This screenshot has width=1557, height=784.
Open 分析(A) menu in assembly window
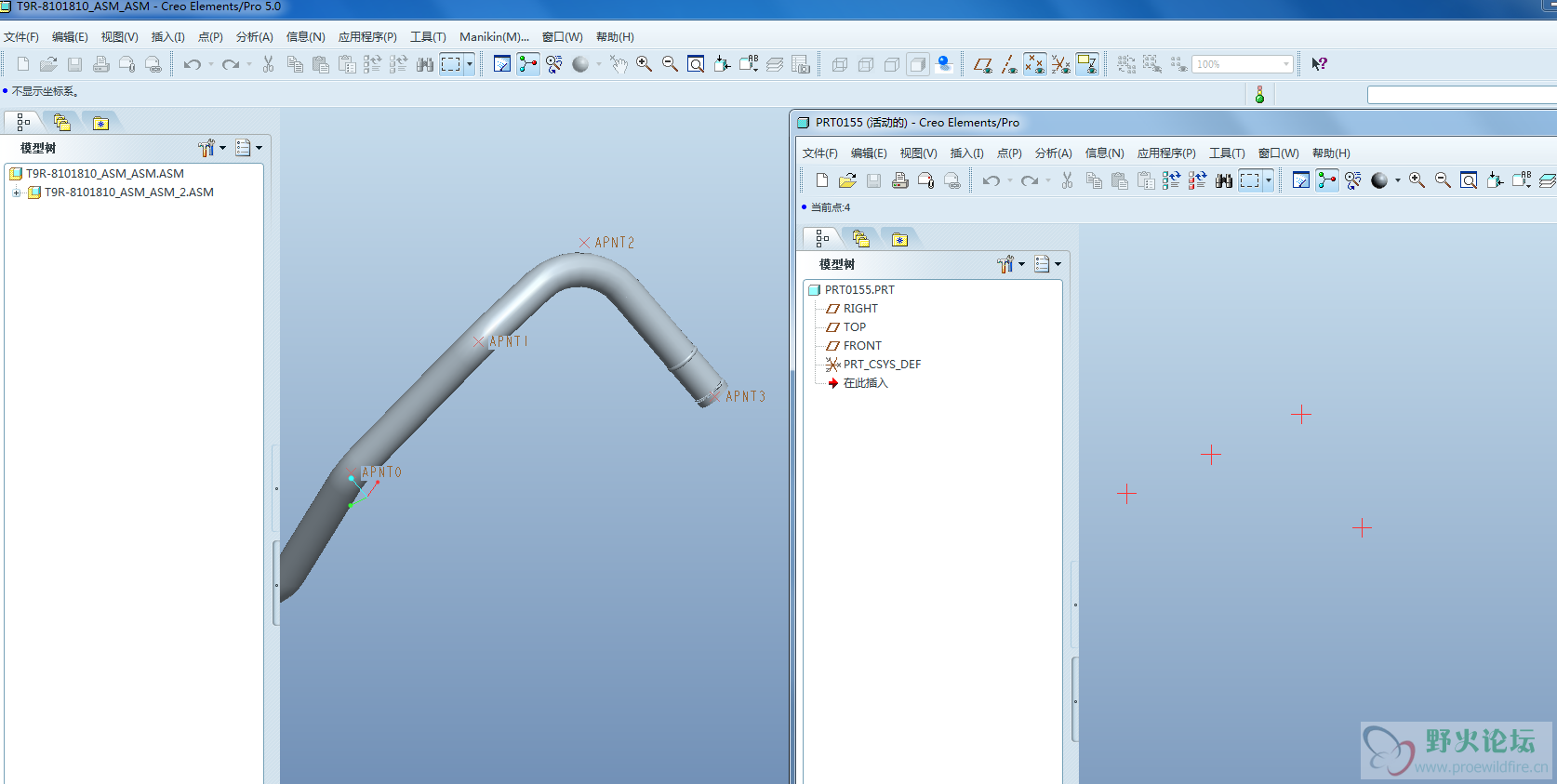click(x=254, y=37)
